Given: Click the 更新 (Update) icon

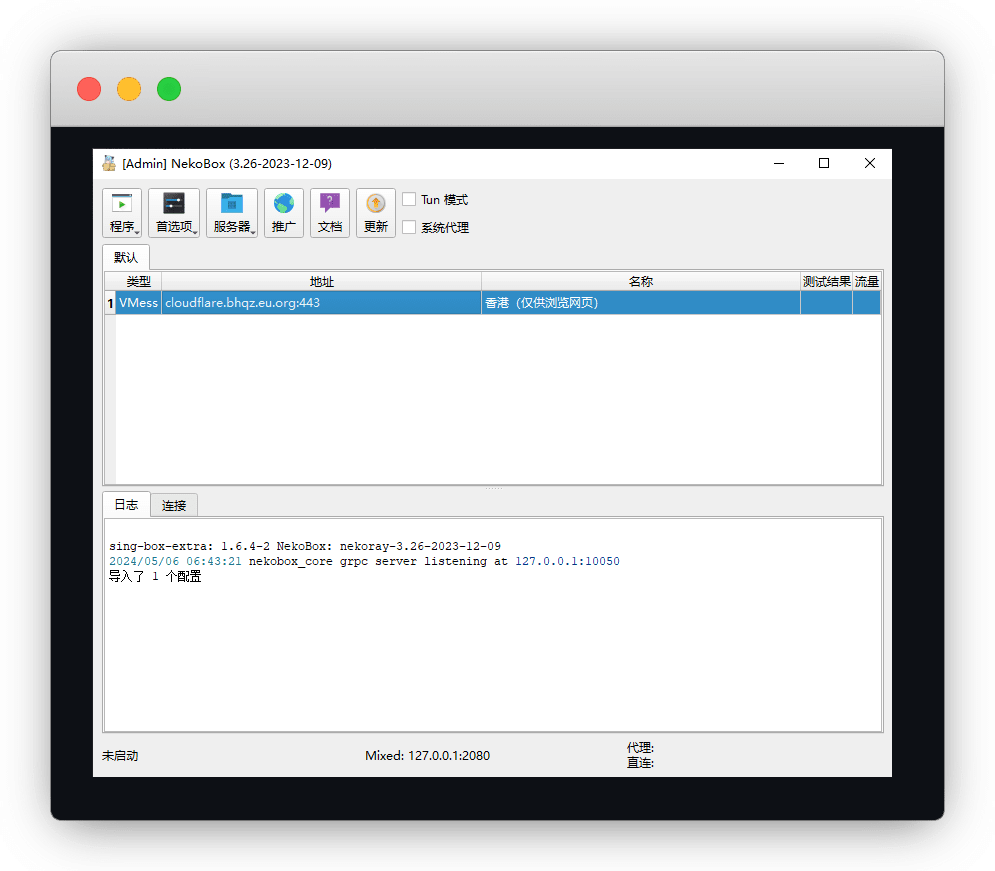Looking at the screenshot, I should (376, 204).
